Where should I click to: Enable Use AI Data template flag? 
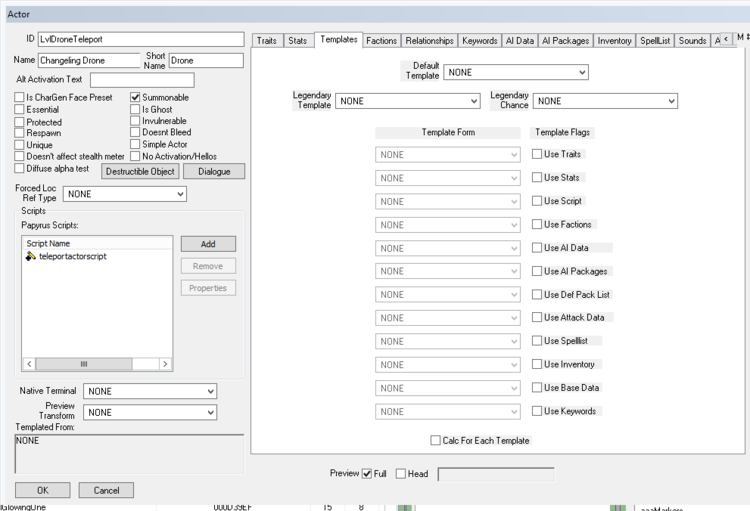537,247
